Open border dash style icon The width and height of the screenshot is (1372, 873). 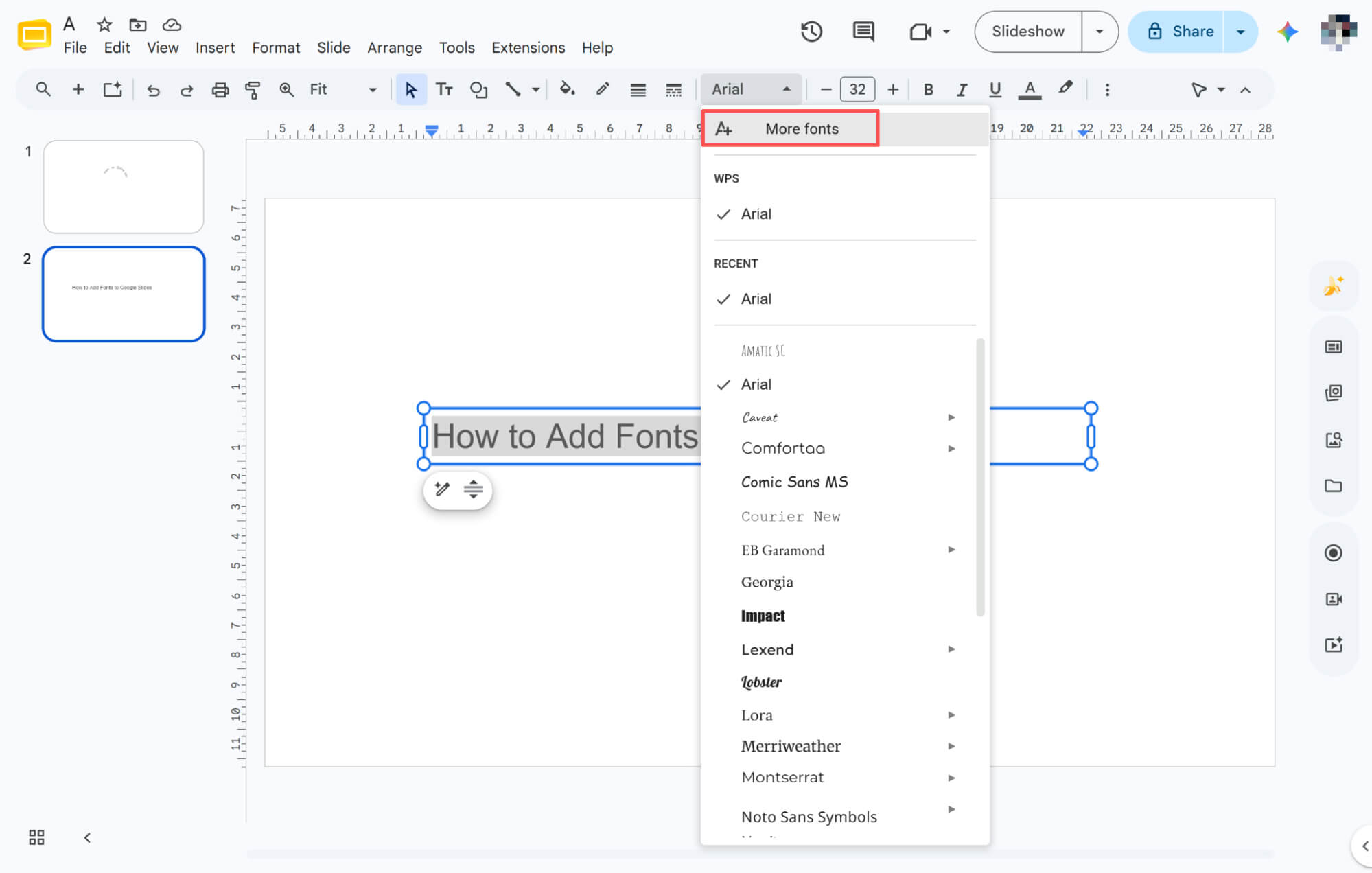(x=673, y=90)
